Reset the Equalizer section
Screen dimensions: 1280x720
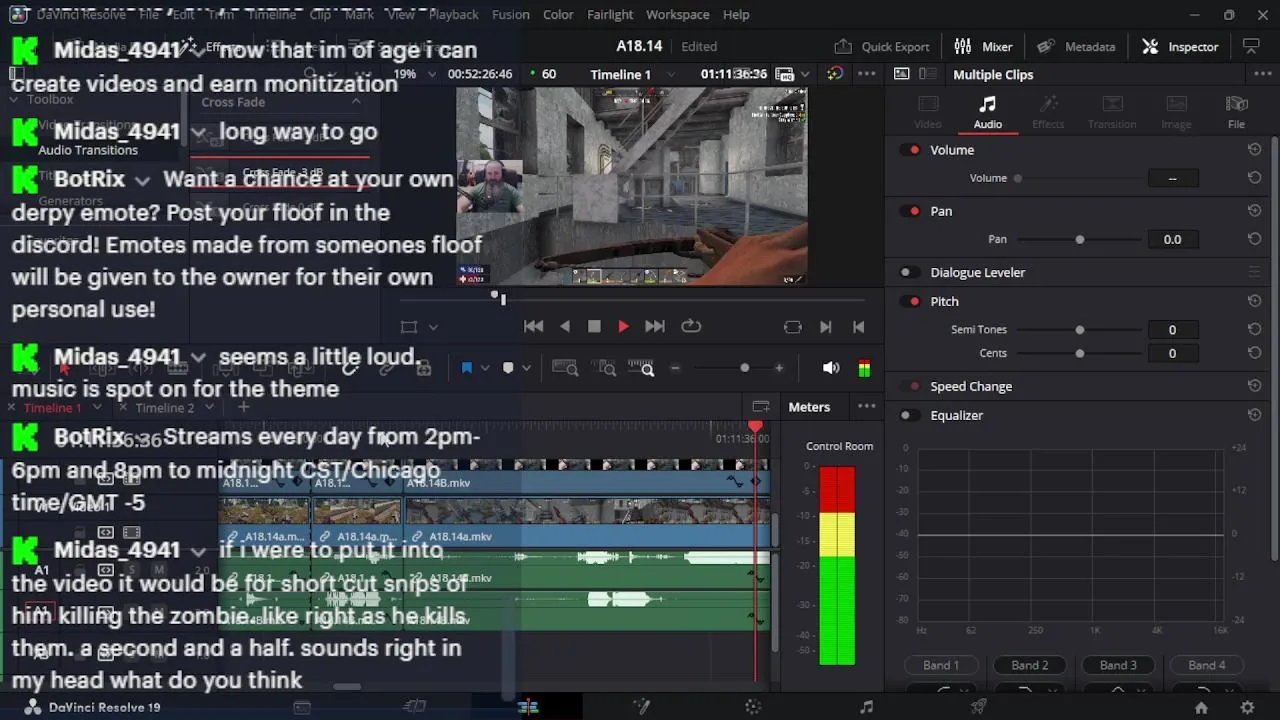click(x=1254, y=415)
